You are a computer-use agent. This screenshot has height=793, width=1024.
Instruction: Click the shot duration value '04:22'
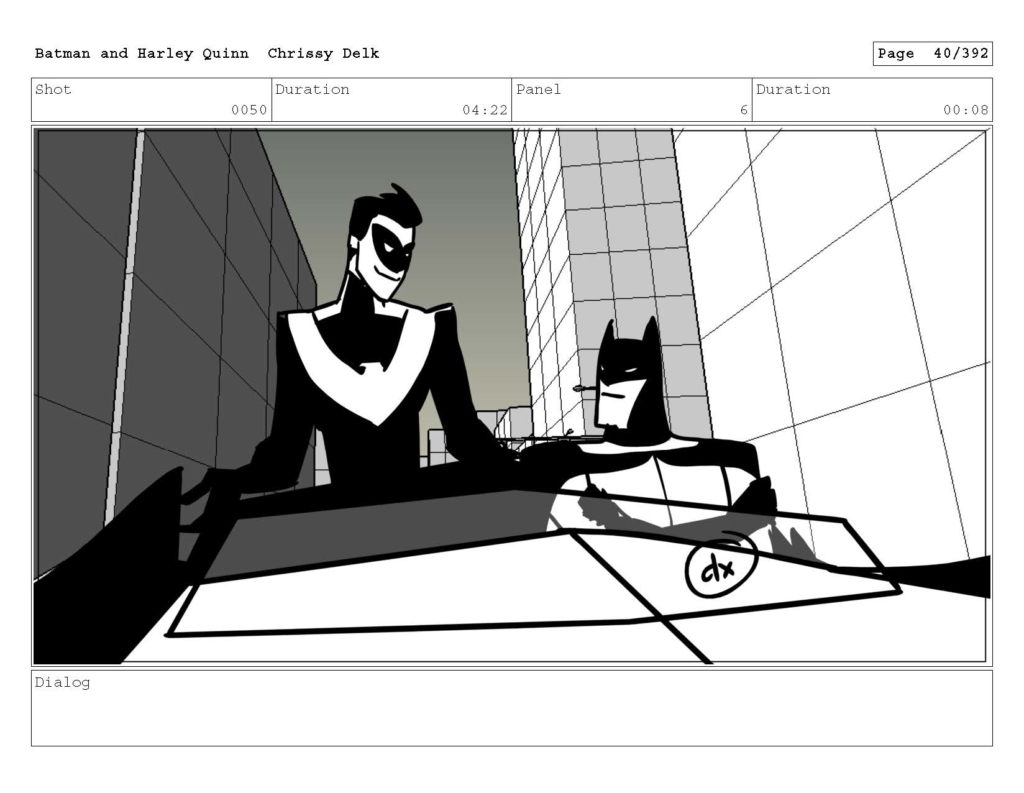(485, 110)
